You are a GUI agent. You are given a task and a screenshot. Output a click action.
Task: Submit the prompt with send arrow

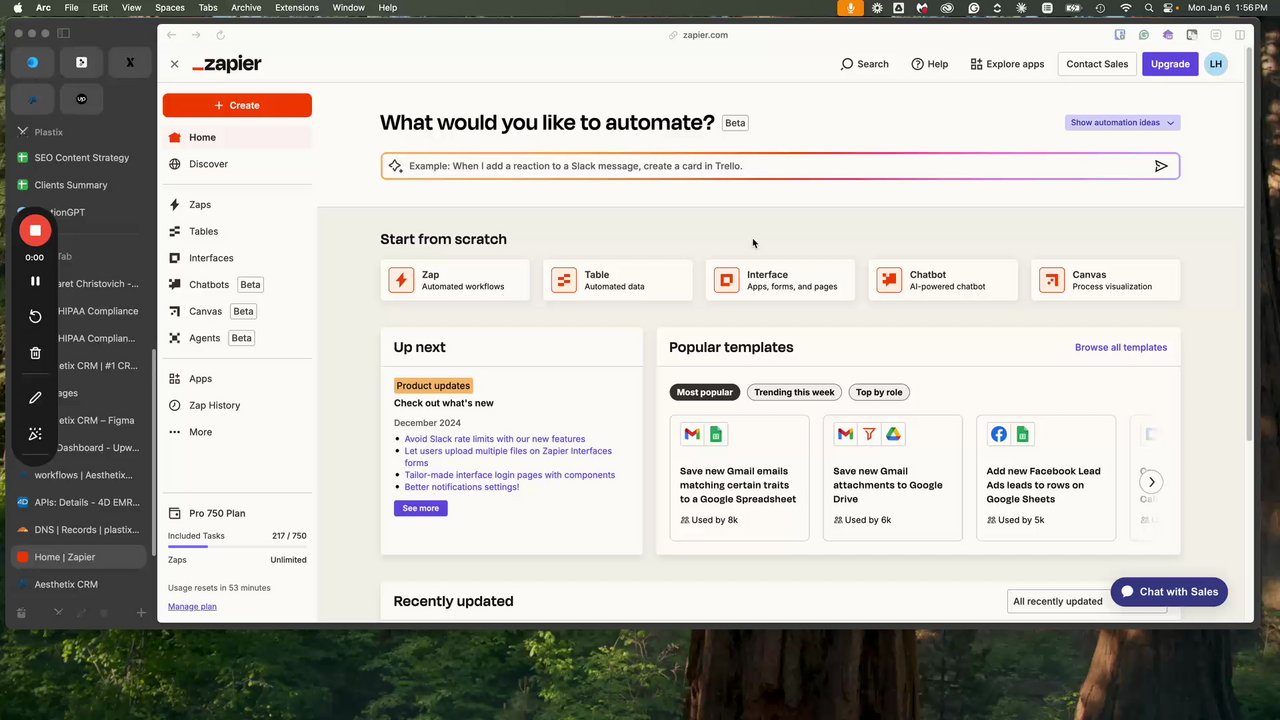[x=1161, y=166]
